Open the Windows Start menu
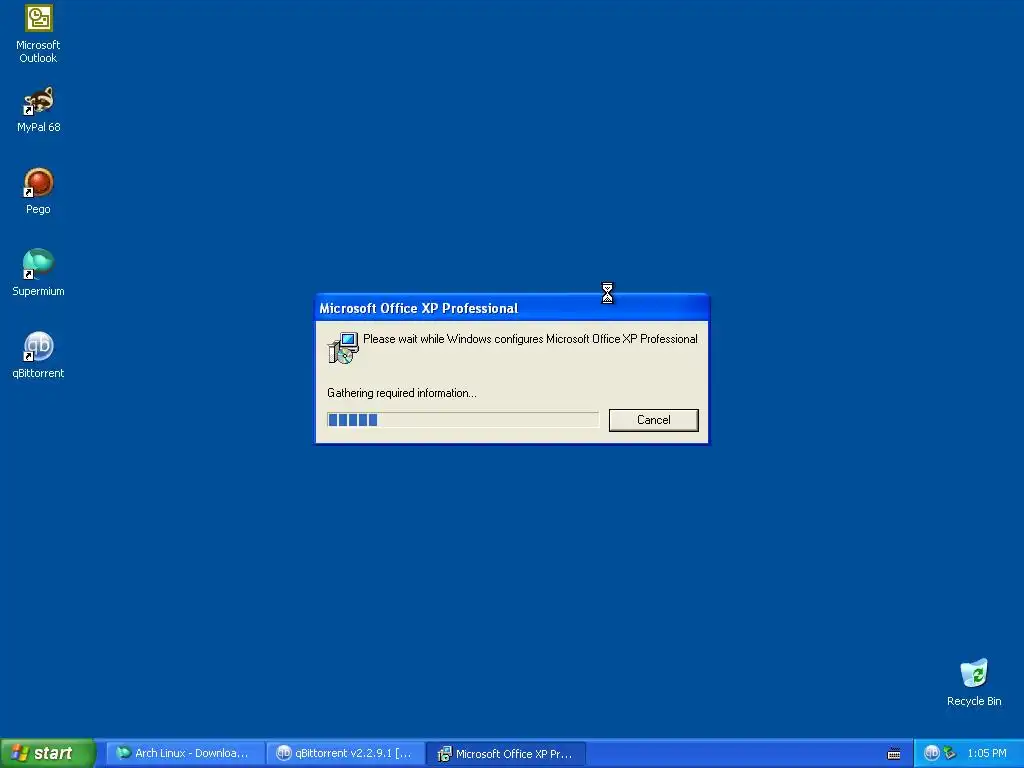This screenshot has width=1024, height=768. pos(47,753)
